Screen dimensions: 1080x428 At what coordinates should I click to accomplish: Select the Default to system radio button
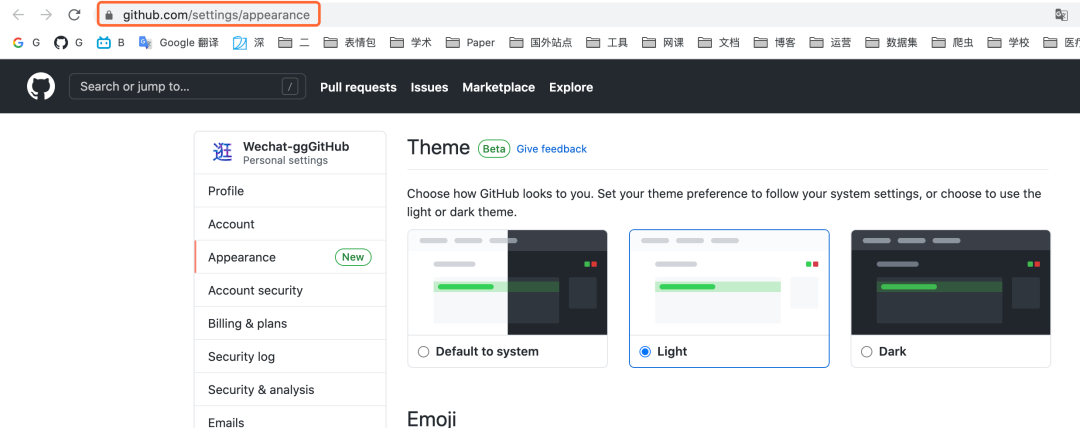click(424, 351)
